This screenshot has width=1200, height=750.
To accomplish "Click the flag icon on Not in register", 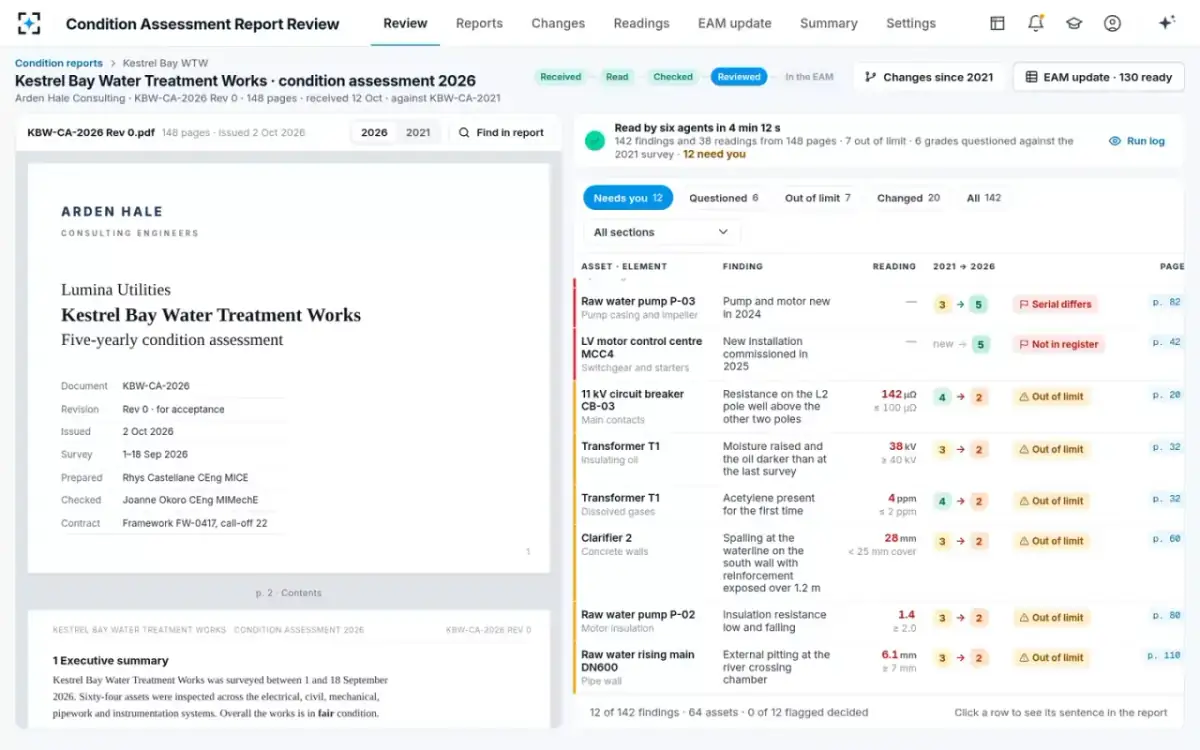I will 1023,344.
